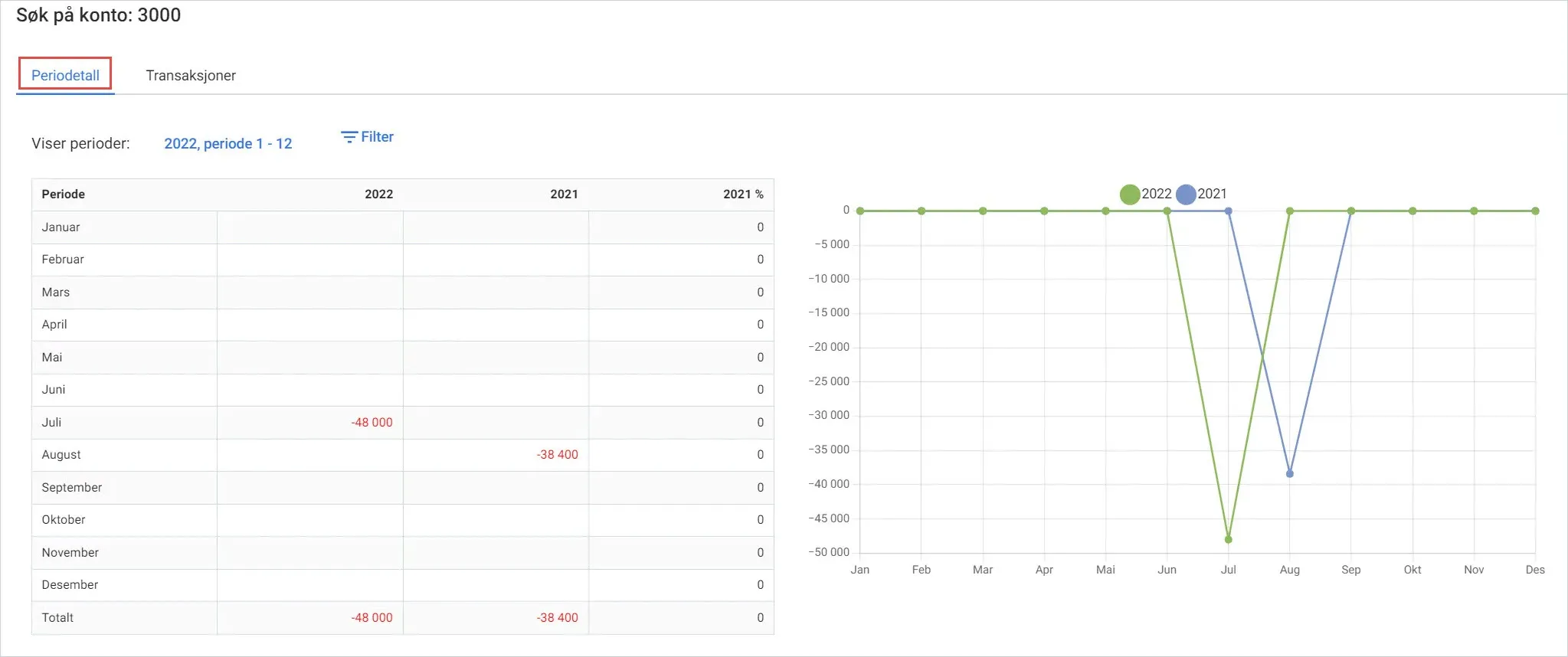Click the Periode column header
Viewport: 1568px width, 657px height.
(x=63, y=194)
